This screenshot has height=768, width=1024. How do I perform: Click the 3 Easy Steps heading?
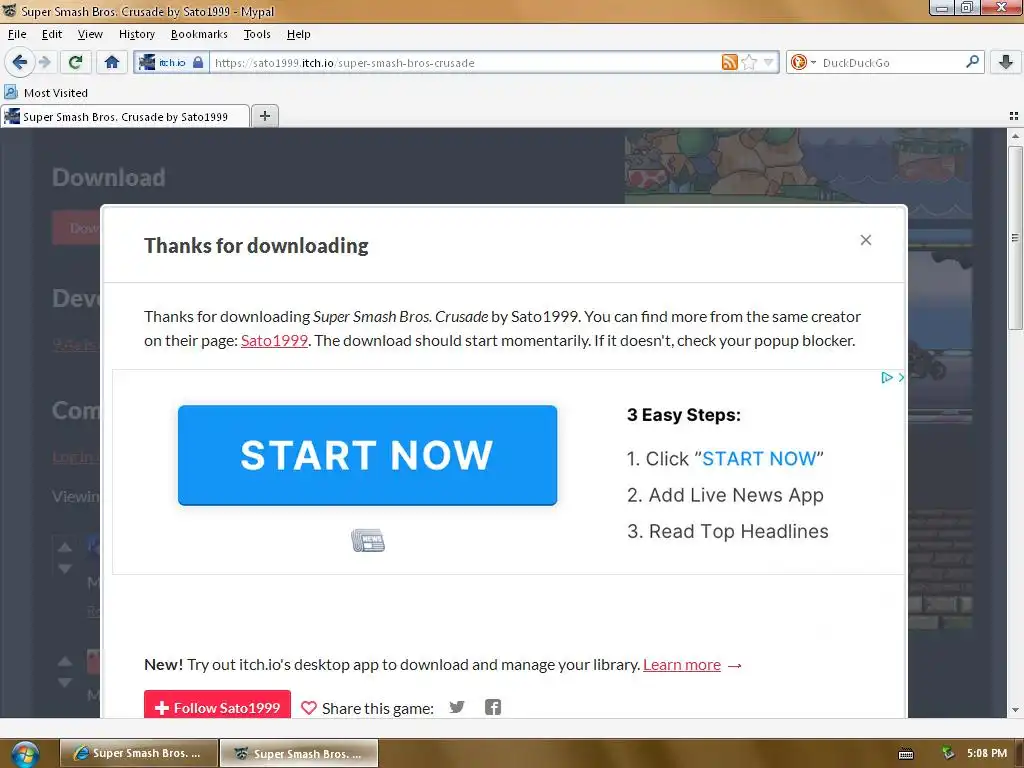(x=684, y=415)
